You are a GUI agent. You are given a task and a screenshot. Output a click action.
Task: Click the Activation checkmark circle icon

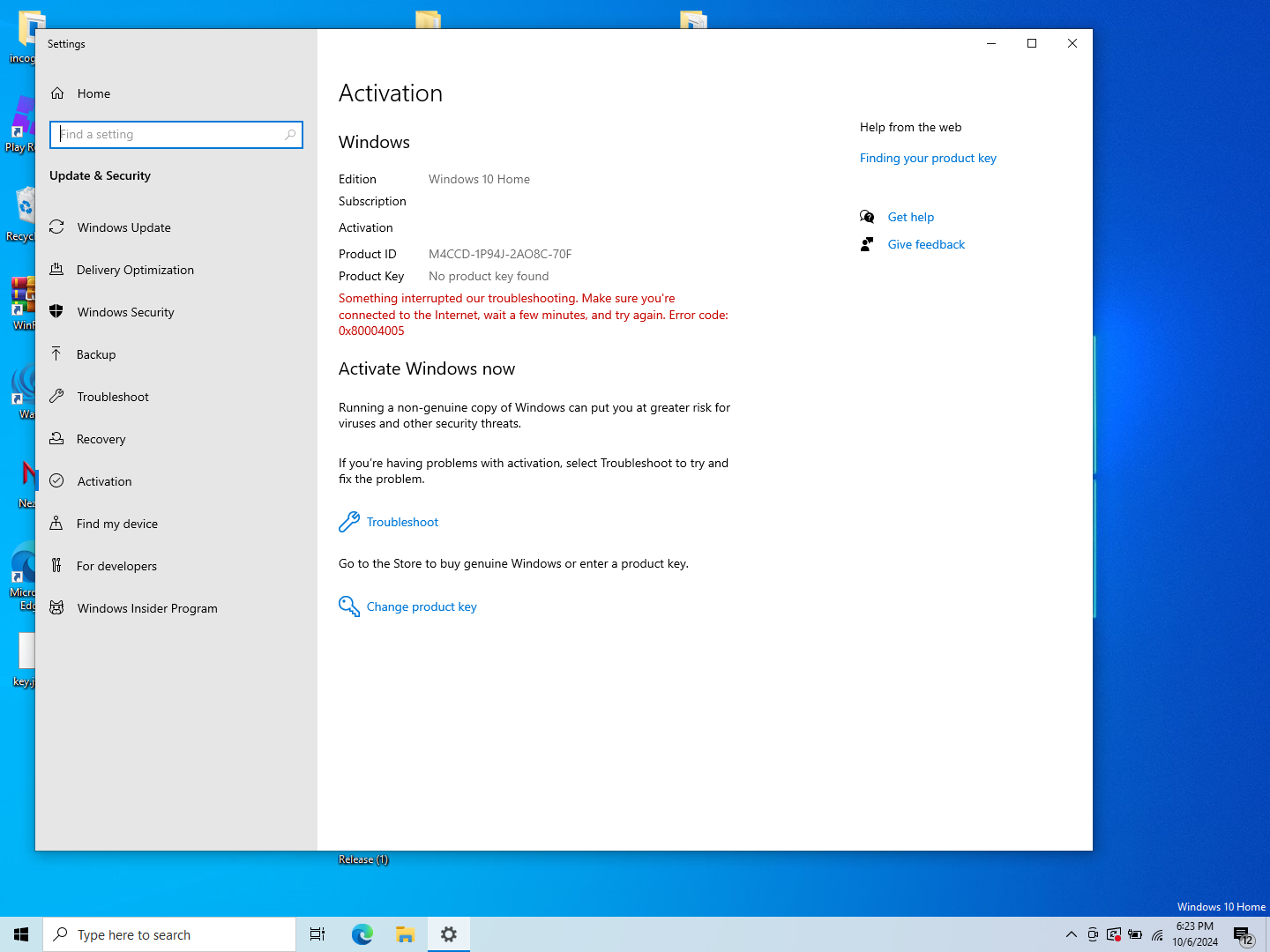point(56,481)
